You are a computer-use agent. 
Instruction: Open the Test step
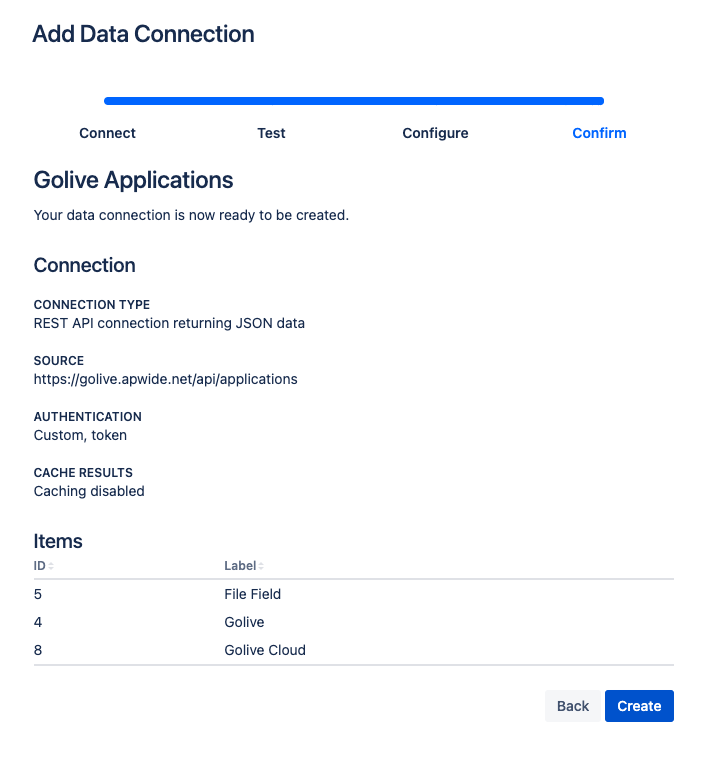(x=271, y=133)
